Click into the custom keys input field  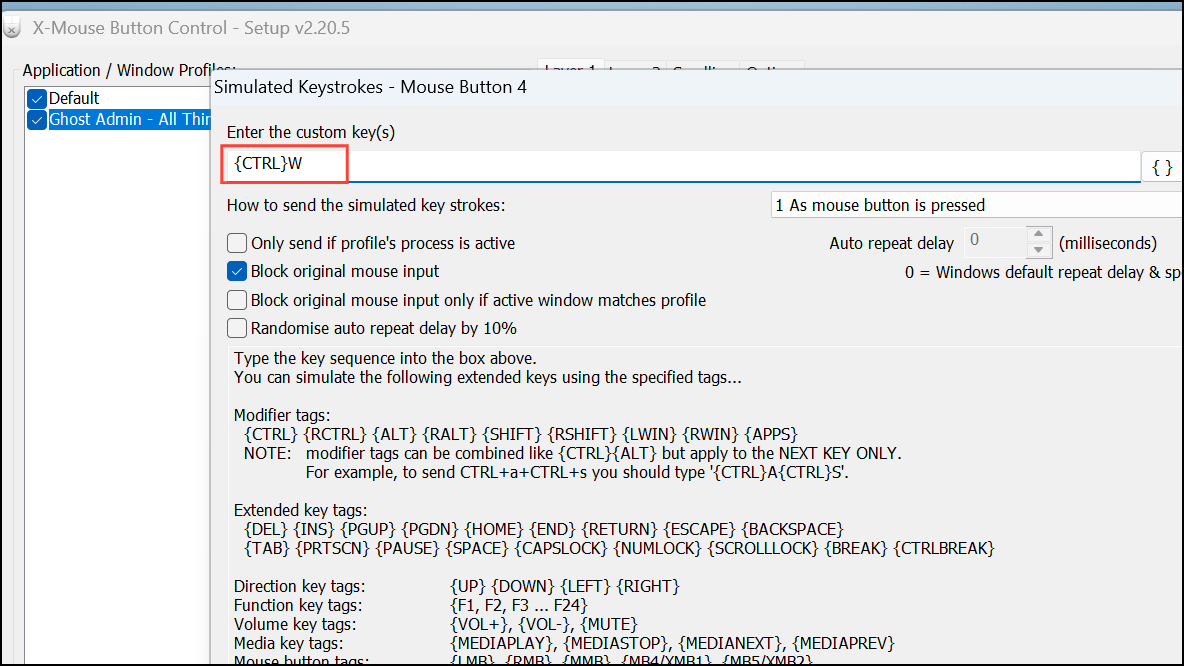pos(500,165)
